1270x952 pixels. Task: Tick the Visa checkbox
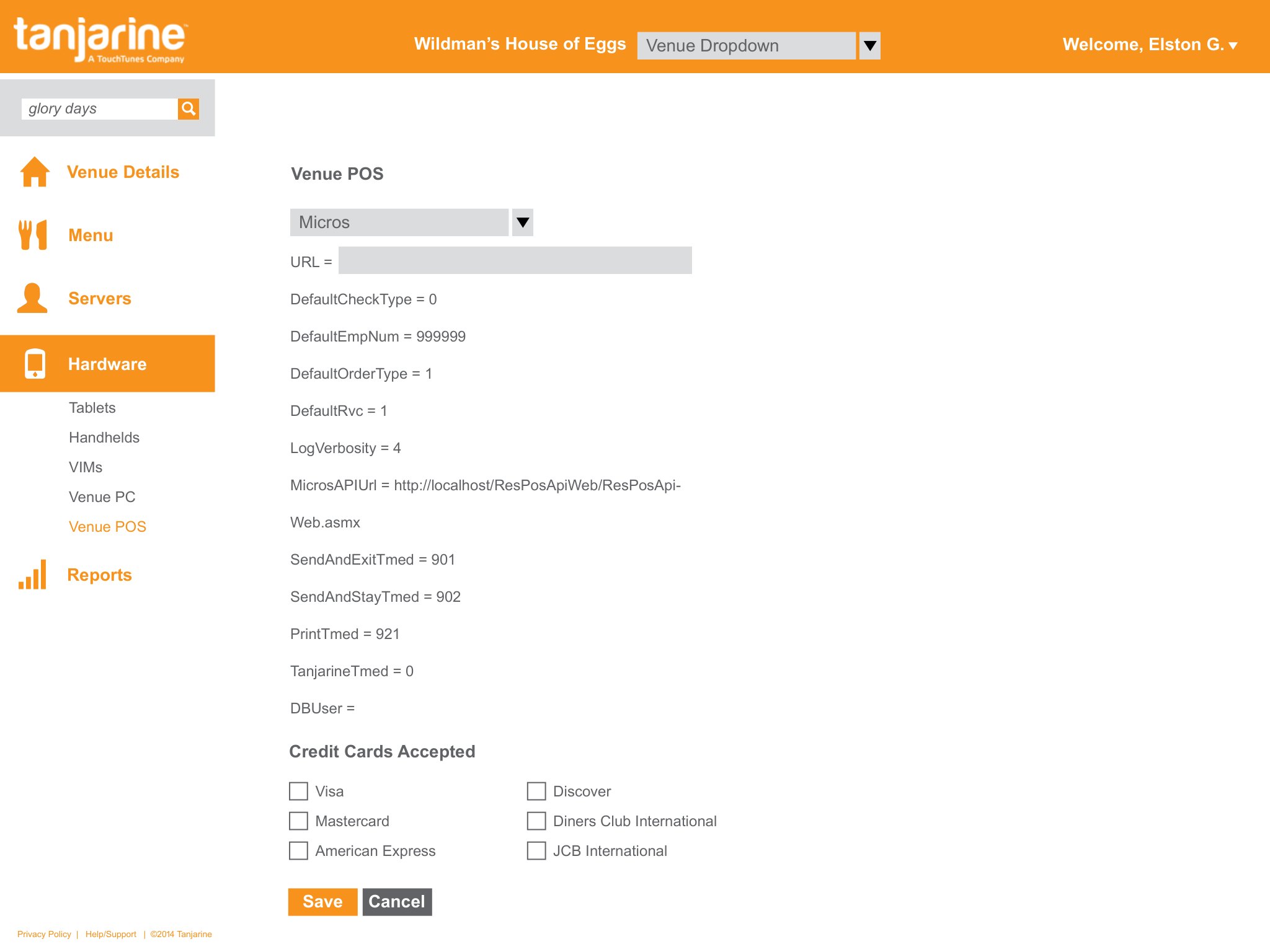[298, 791]
